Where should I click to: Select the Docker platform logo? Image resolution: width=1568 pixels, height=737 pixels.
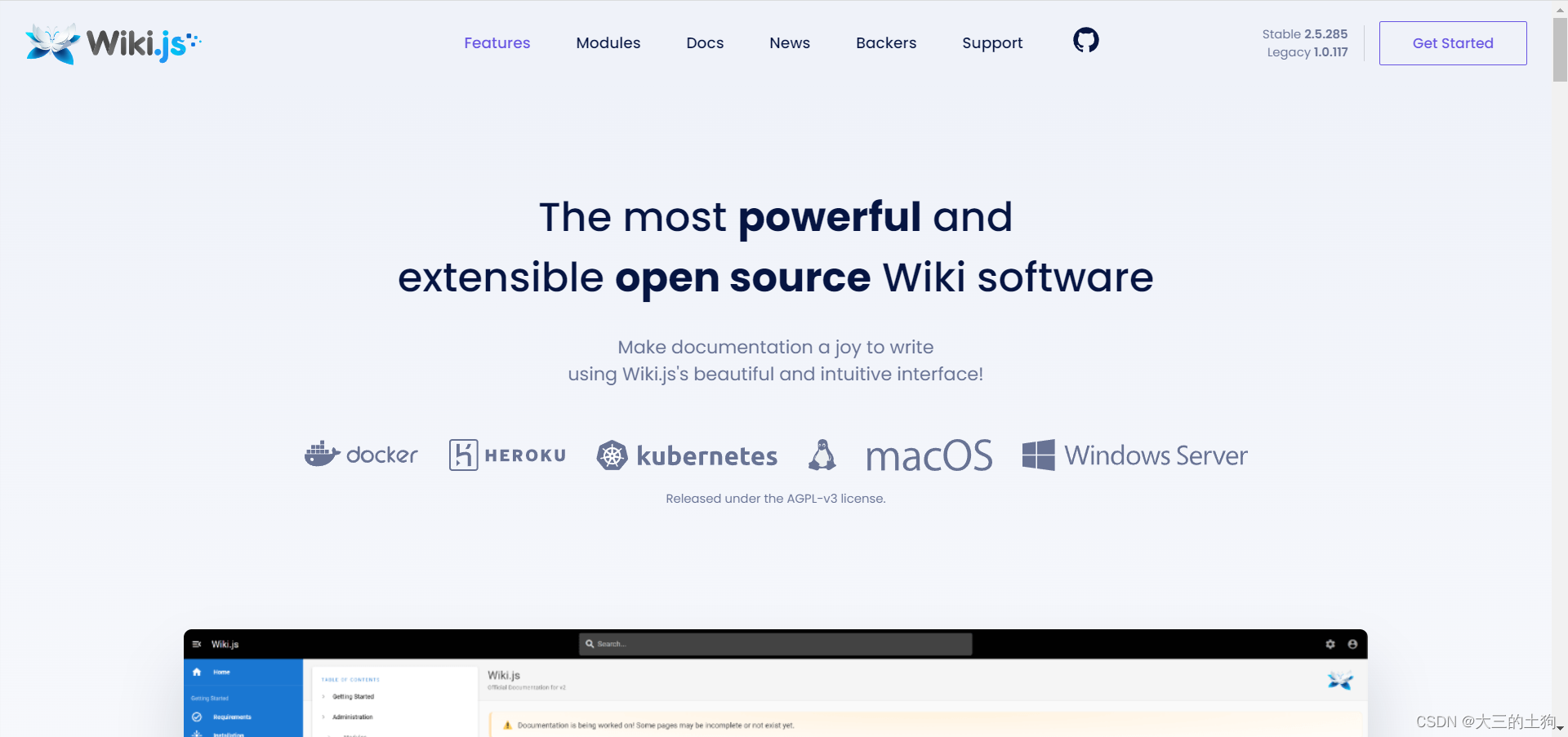point(361,455)
